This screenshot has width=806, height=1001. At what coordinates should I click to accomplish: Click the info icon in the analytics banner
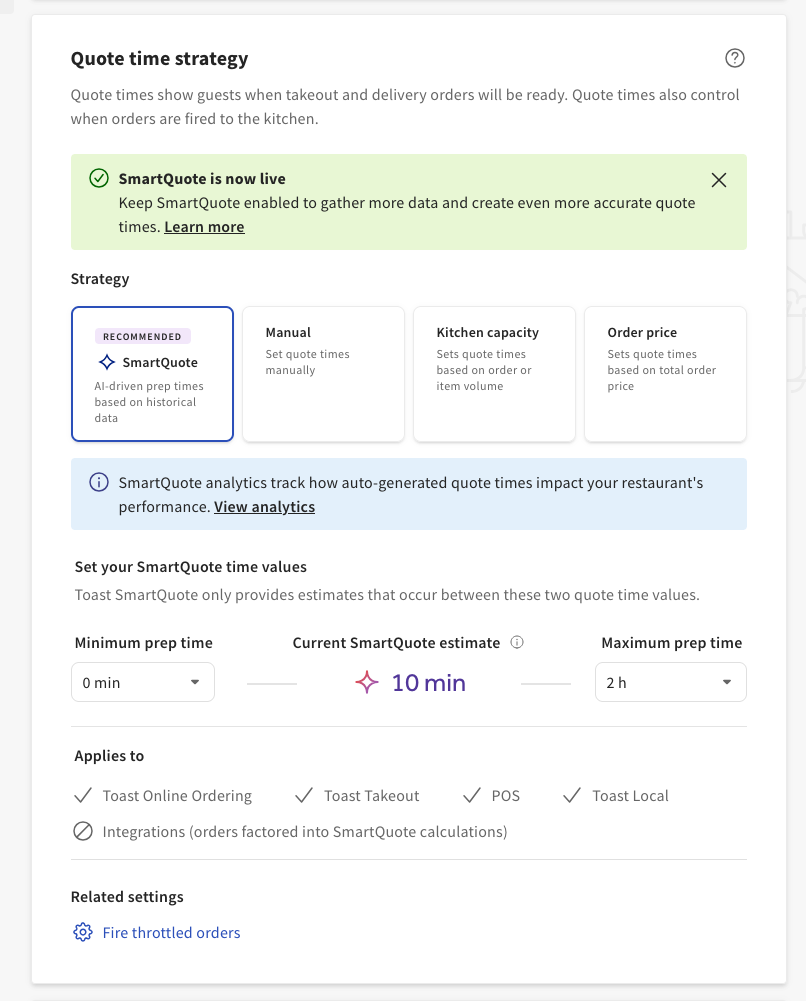click(x=99, y=481)
